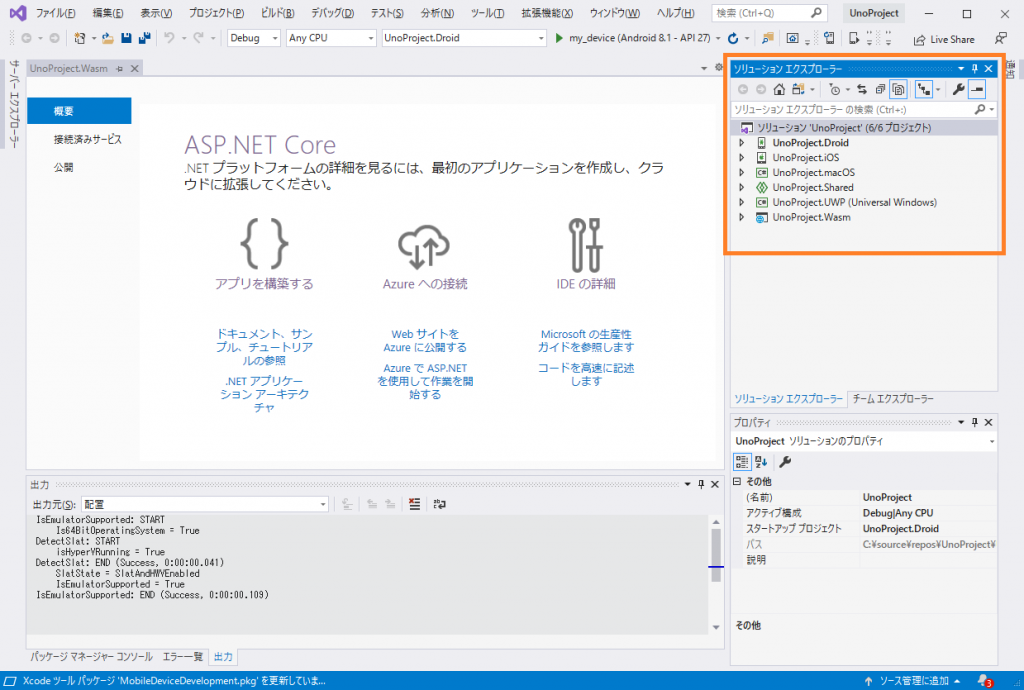Click the Live Share button

pos(944,39)
